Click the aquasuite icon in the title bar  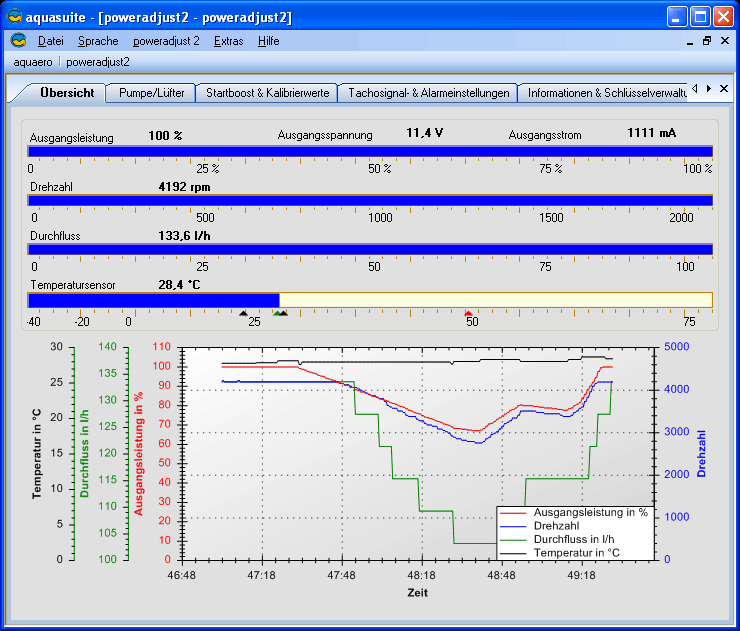14,17
